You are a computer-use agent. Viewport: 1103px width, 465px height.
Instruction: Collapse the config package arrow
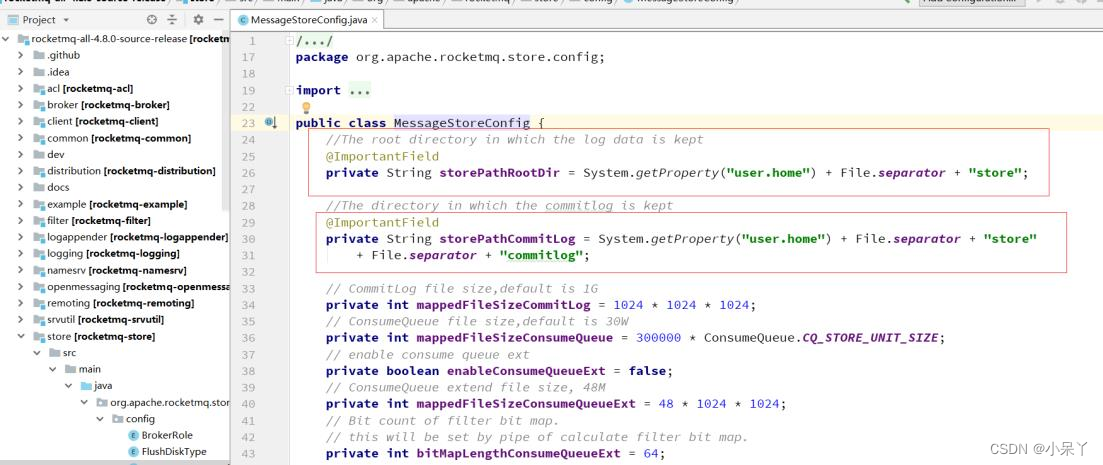(101, 419)
